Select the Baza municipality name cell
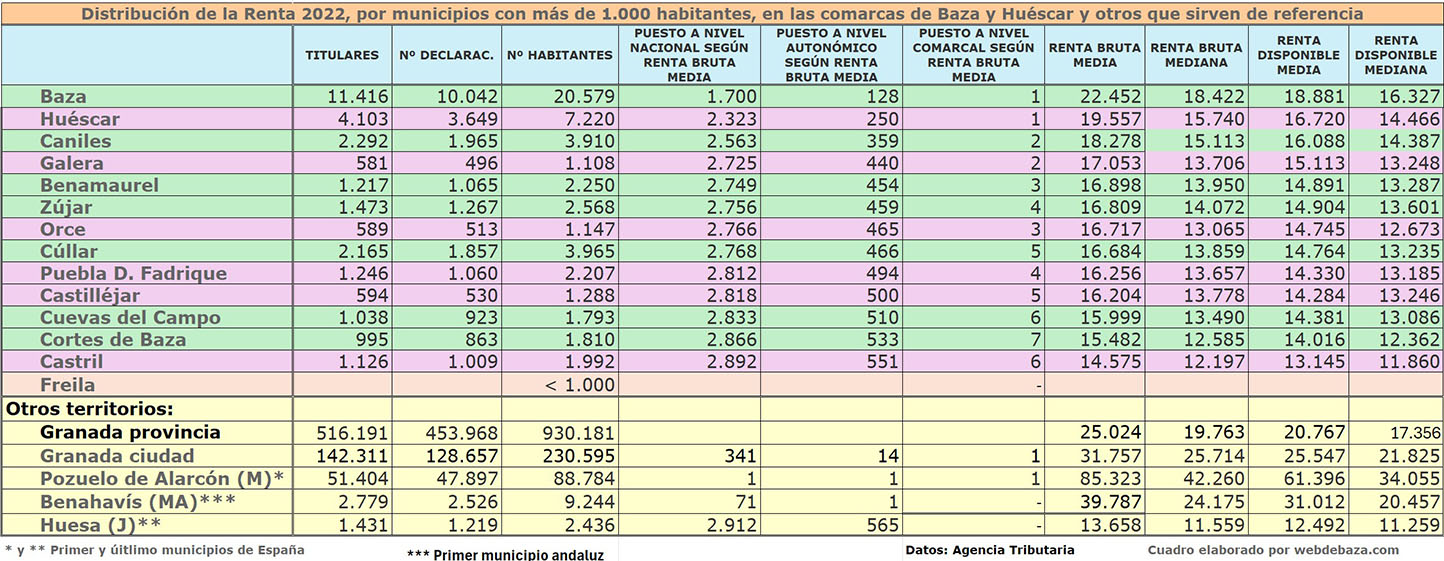The height and width of the screenshot is (561, 1444). tap(63, 97)
